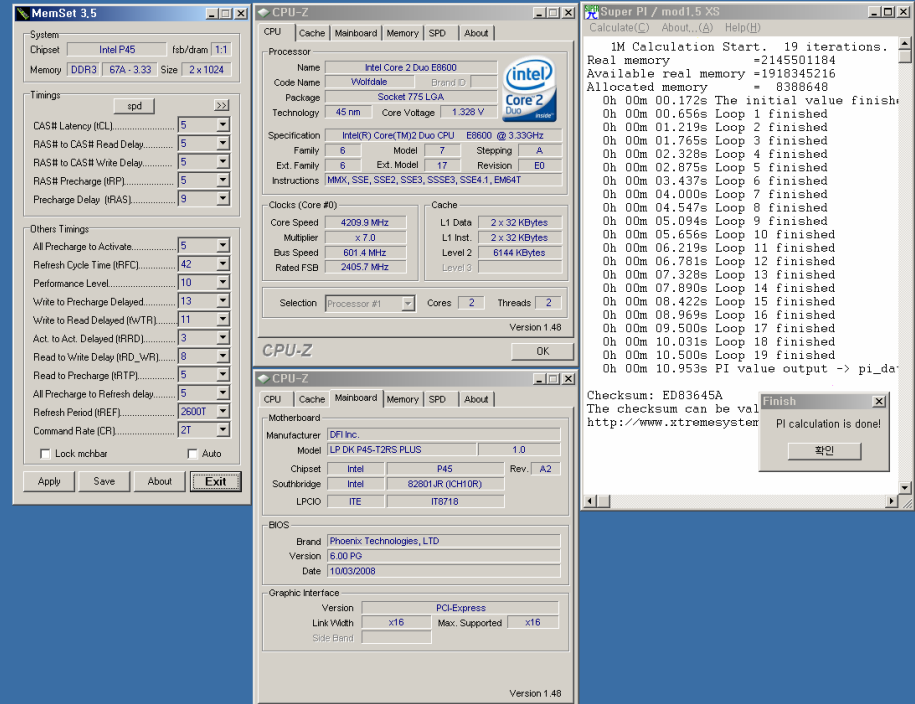The image size is (915, 704).
Task: Click OK in the upper CPU-Z window
Action: 542,351
